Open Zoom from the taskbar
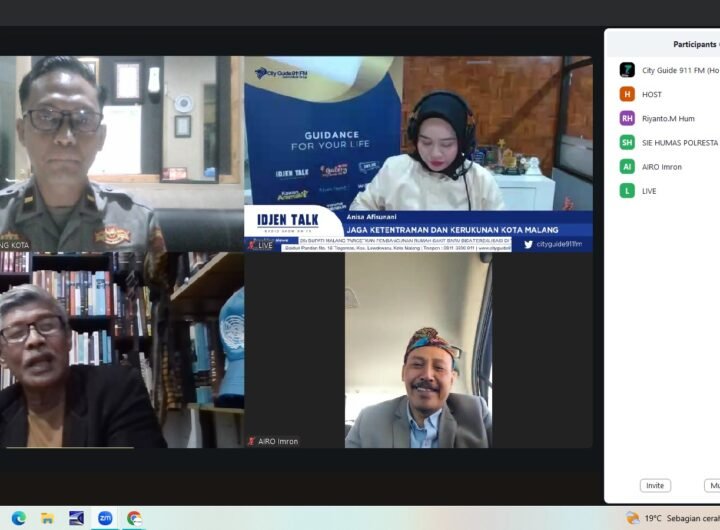 [x=105, y=518]
